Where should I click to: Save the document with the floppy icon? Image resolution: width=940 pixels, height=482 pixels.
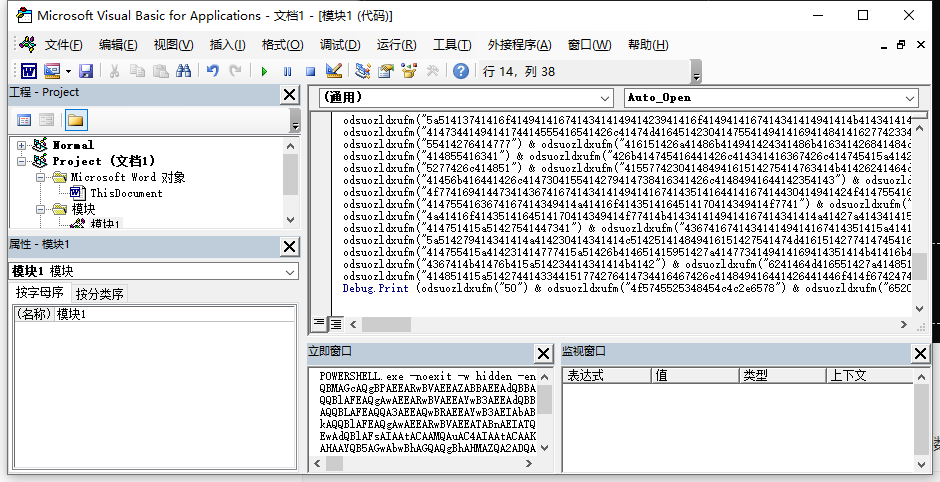pyautogui.click(x=86, y=71)
